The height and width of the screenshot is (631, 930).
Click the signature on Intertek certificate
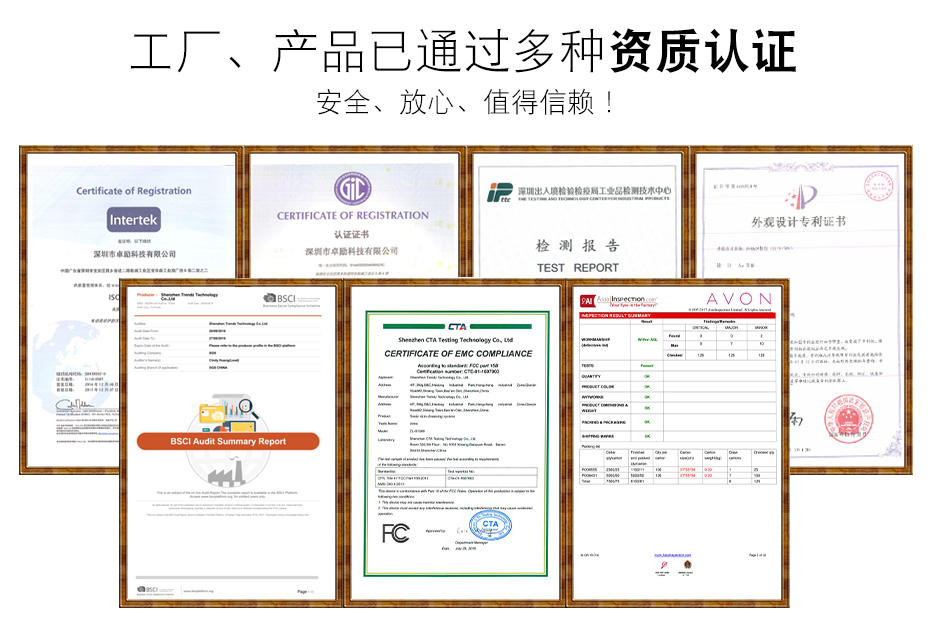75,405
